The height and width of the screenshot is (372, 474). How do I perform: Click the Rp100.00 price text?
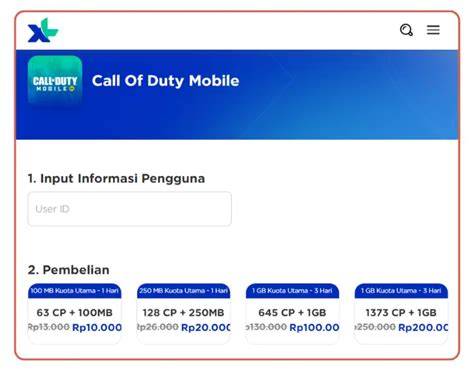click(x=314, y=328)
